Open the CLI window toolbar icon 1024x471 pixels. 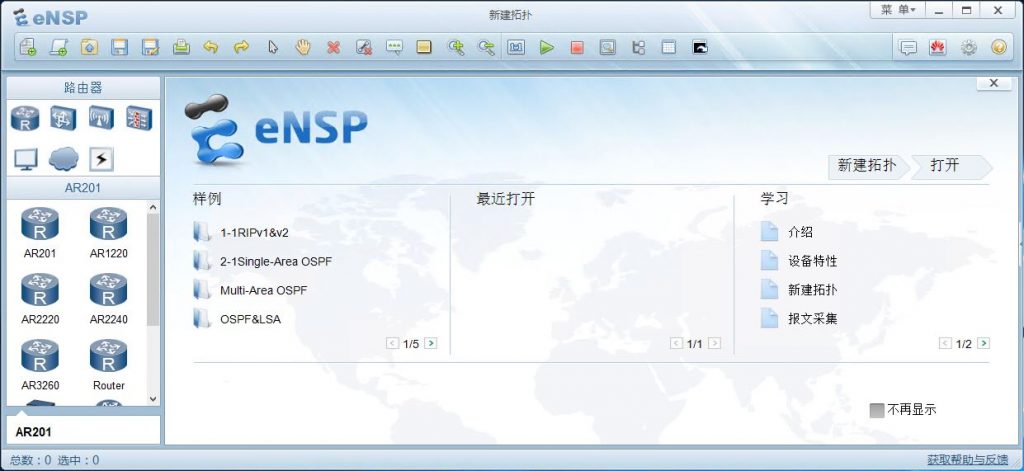click(x=699, y=47)
